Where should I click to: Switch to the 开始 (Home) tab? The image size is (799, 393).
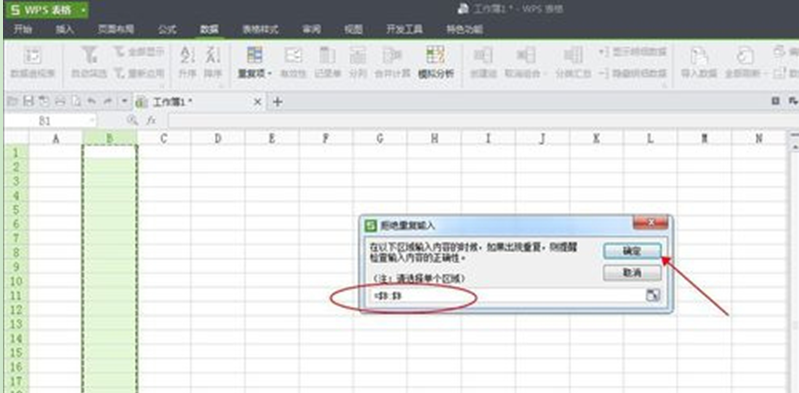coord(22,30)
